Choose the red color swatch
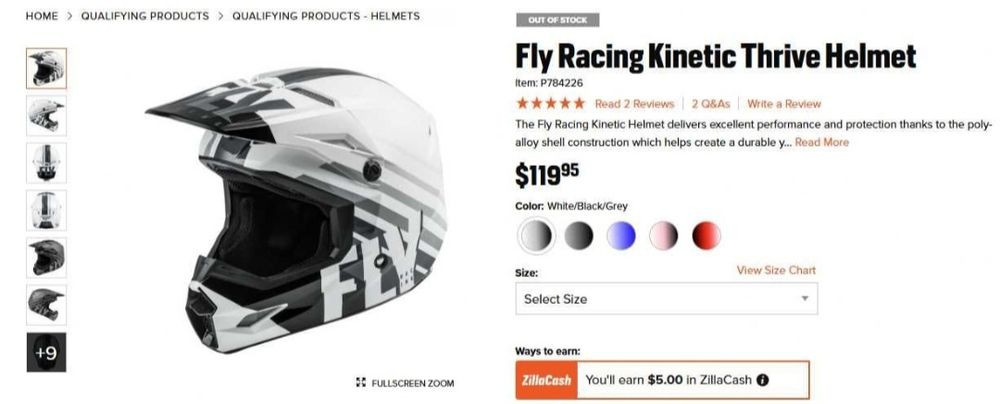 [706, 236]
